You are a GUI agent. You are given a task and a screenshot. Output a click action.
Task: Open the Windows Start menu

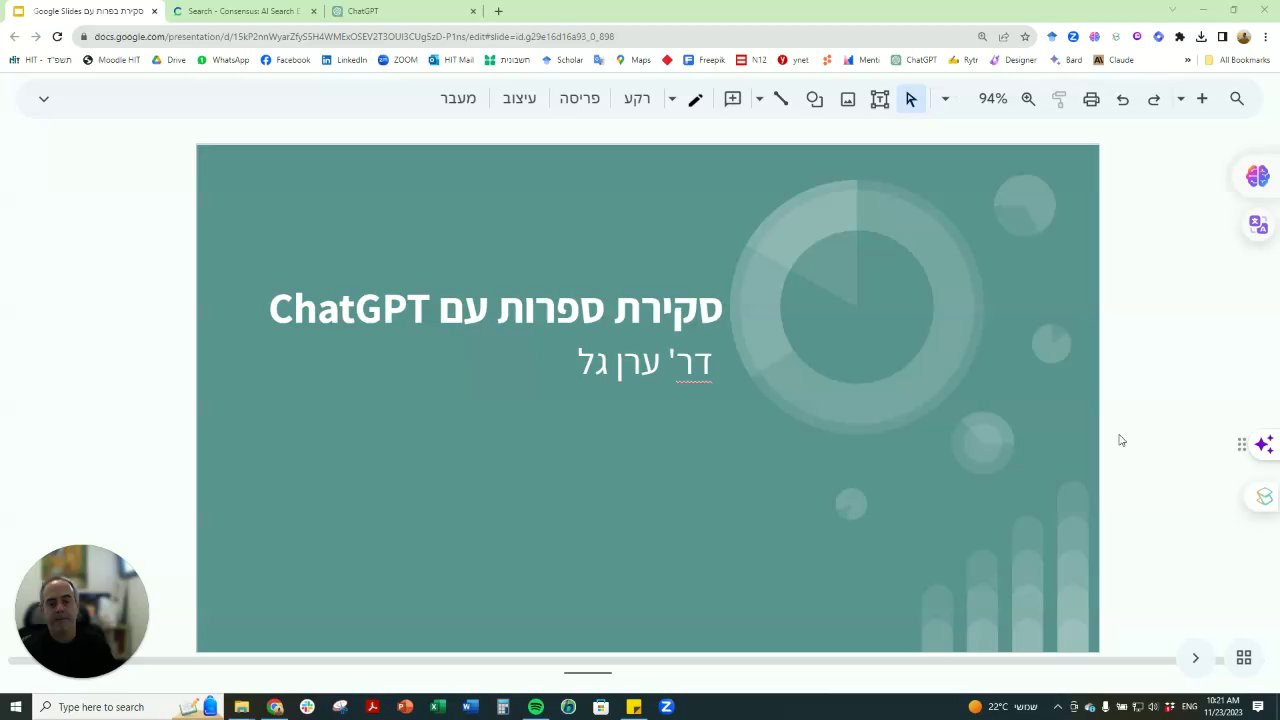coord(15,707)
